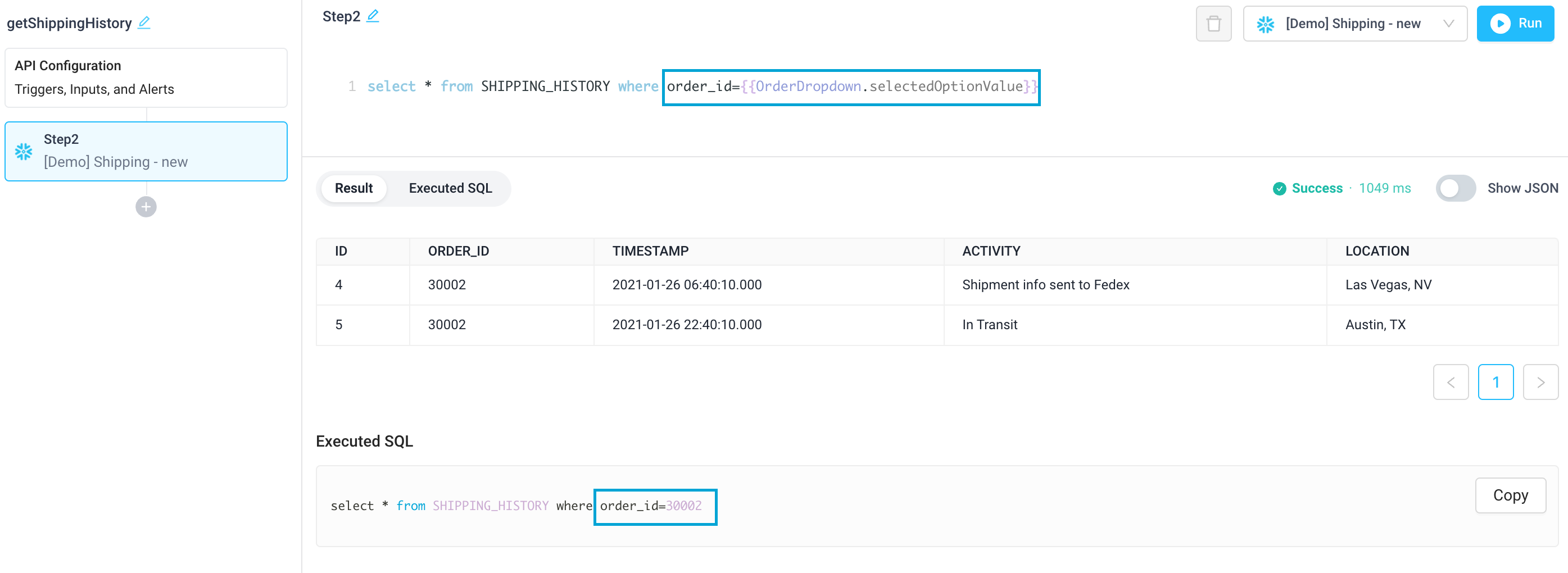The width and height of the screenshot is (1568, 573).
Task: Switch to the Executed SQL tab
Action: pos(450,189)
